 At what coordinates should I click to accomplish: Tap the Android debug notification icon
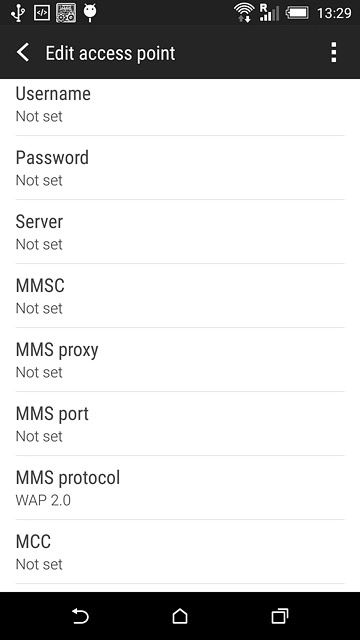[x=90, y=13]
